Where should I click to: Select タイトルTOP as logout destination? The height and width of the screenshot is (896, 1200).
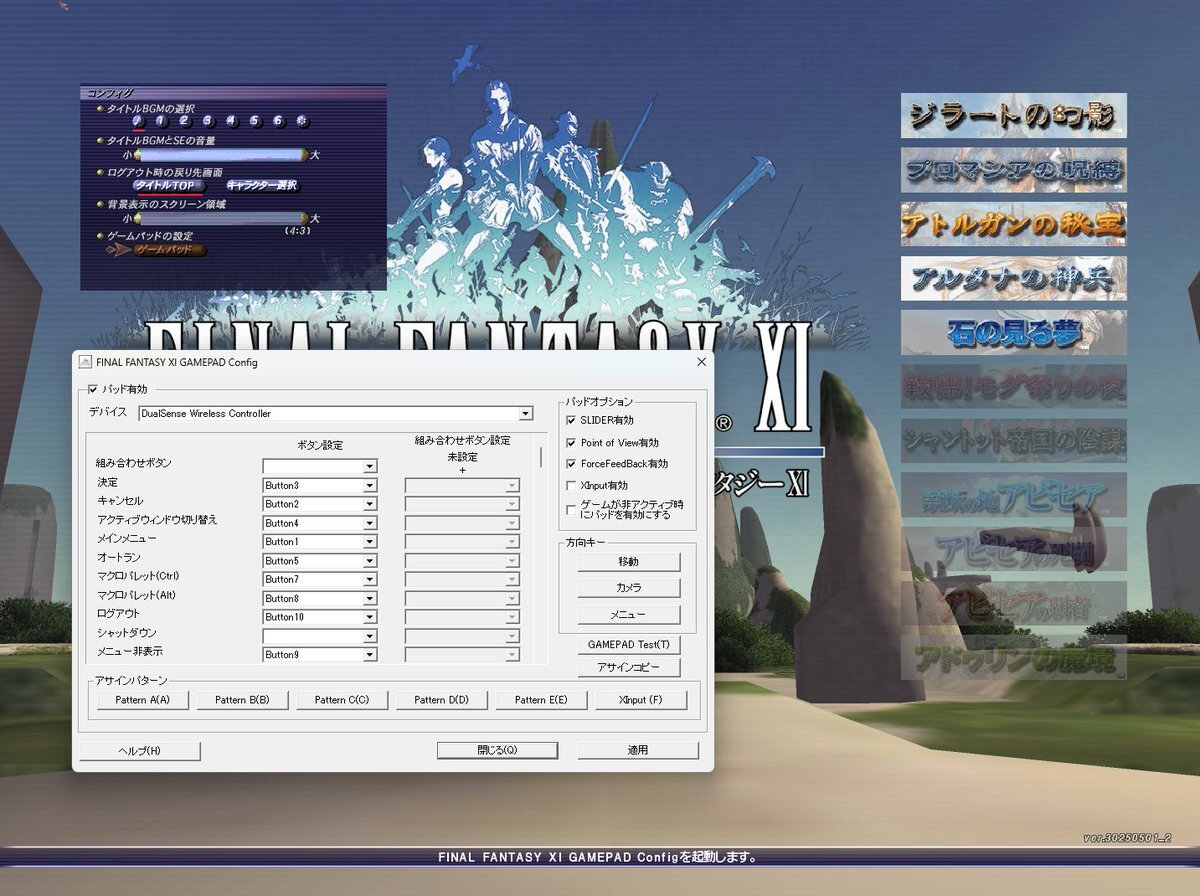pyautogui.click(x=168, y=186)
